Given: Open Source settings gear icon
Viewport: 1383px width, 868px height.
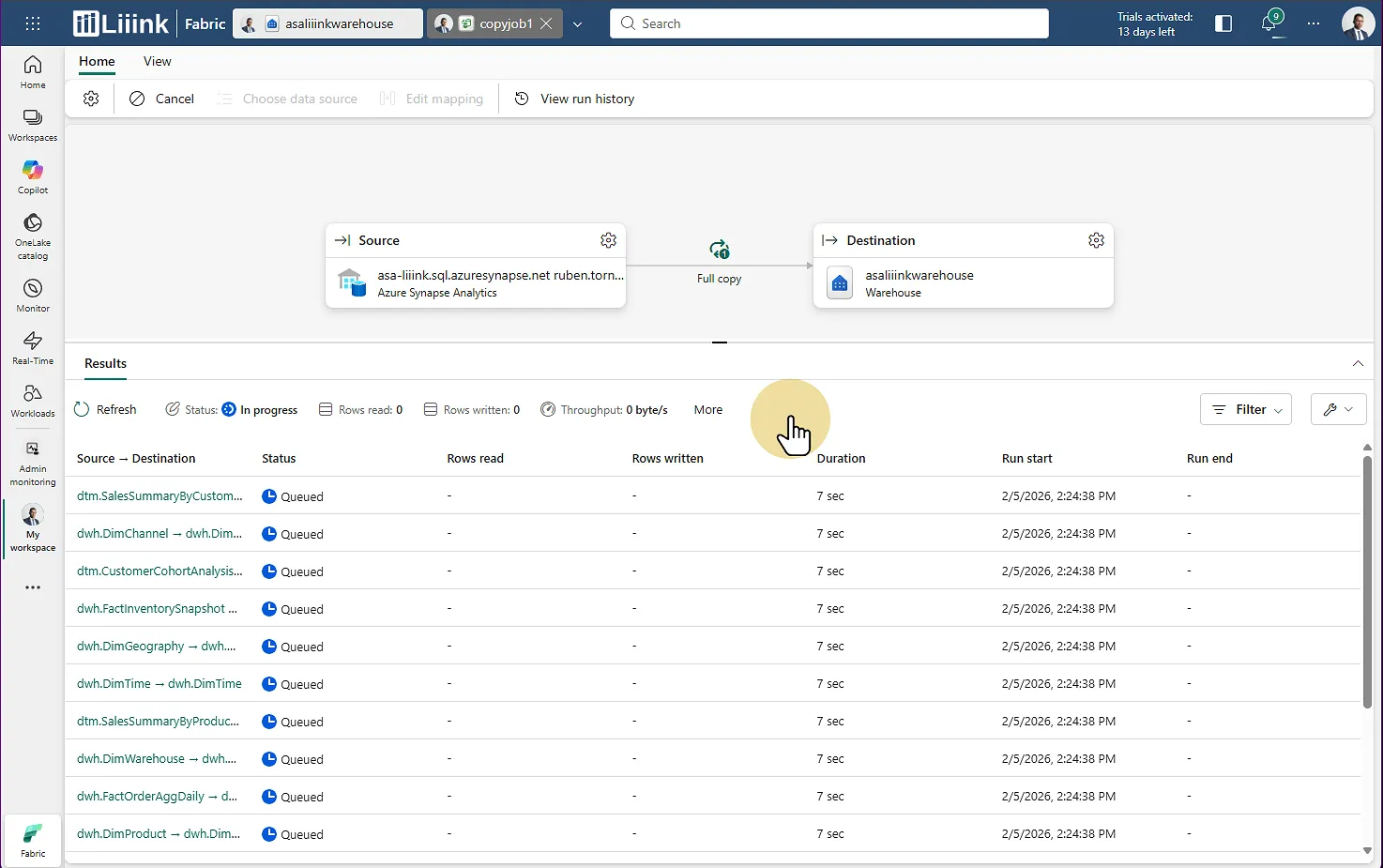Looking at the screenshot, I should coord(608,240).
